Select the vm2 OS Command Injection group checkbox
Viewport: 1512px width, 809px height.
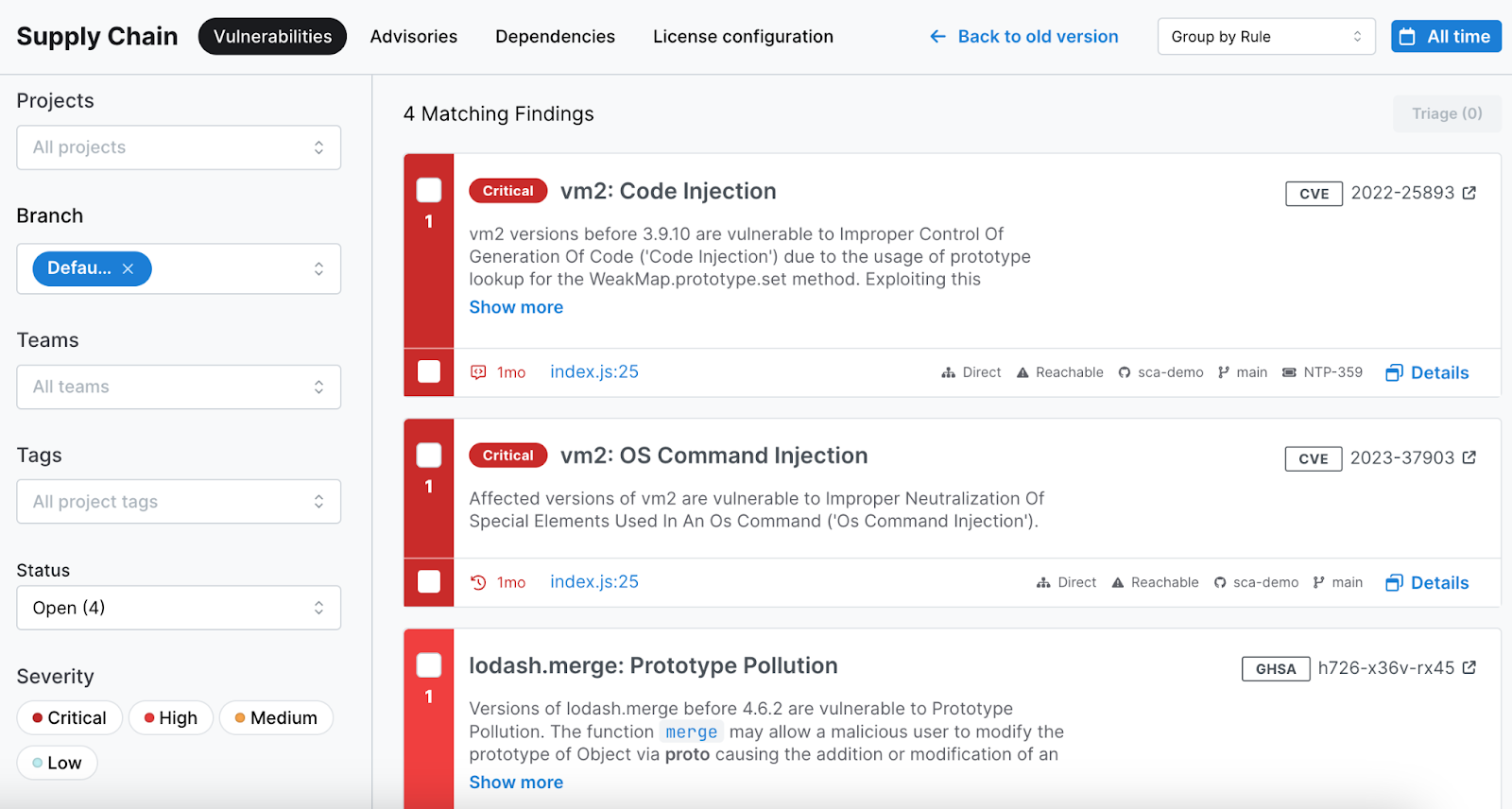(429, 456)
